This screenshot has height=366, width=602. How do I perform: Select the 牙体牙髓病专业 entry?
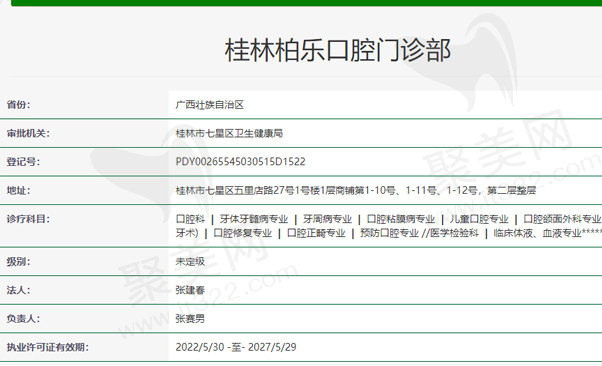click(x=254, y=219)
